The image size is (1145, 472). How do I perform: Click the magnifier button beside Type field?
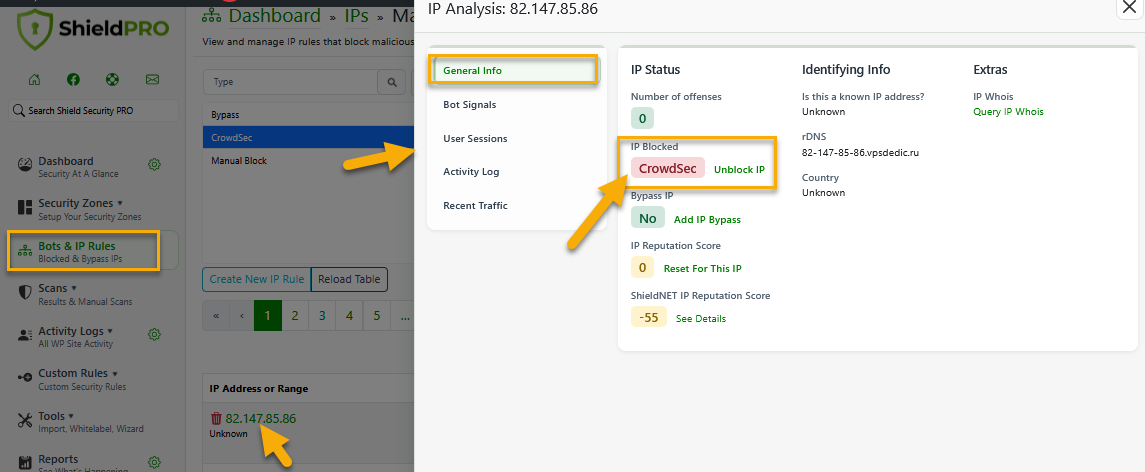click(391, 83)
